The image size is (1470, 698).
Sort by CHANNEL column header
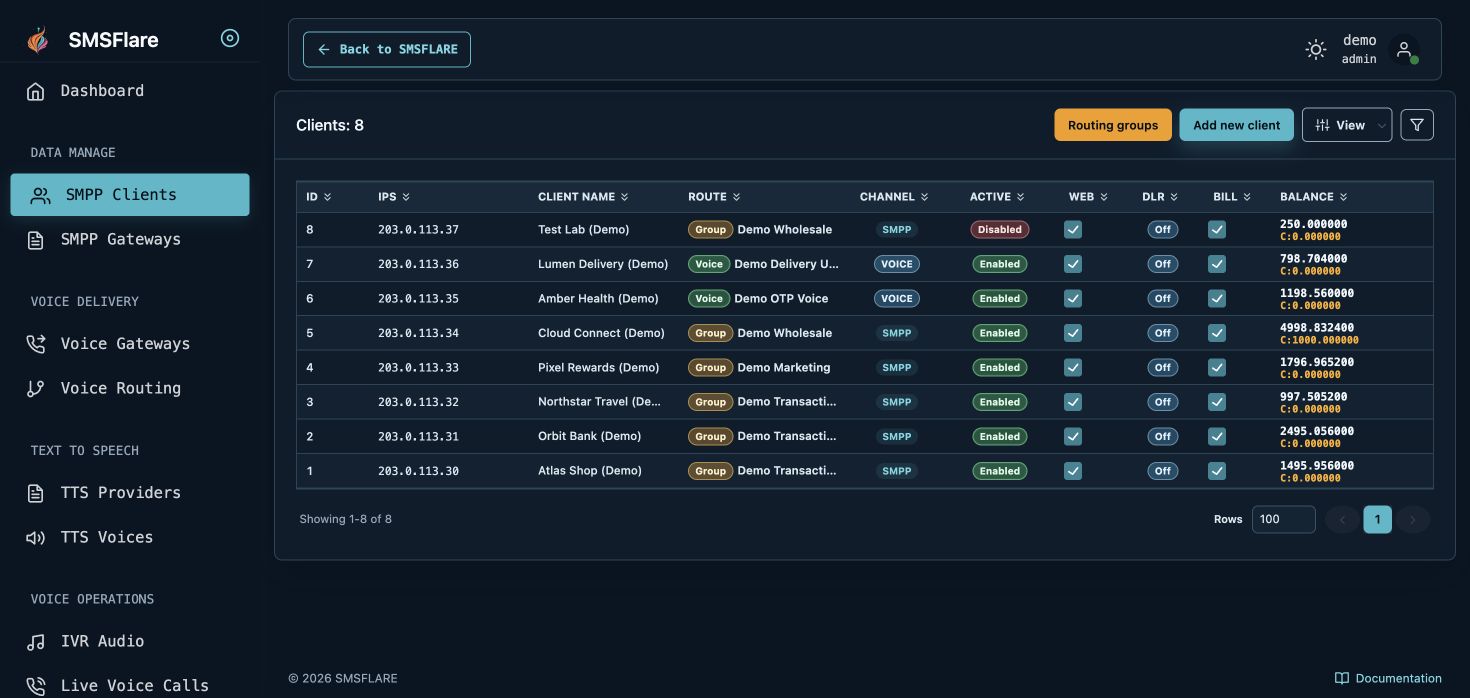coord(894,197)
